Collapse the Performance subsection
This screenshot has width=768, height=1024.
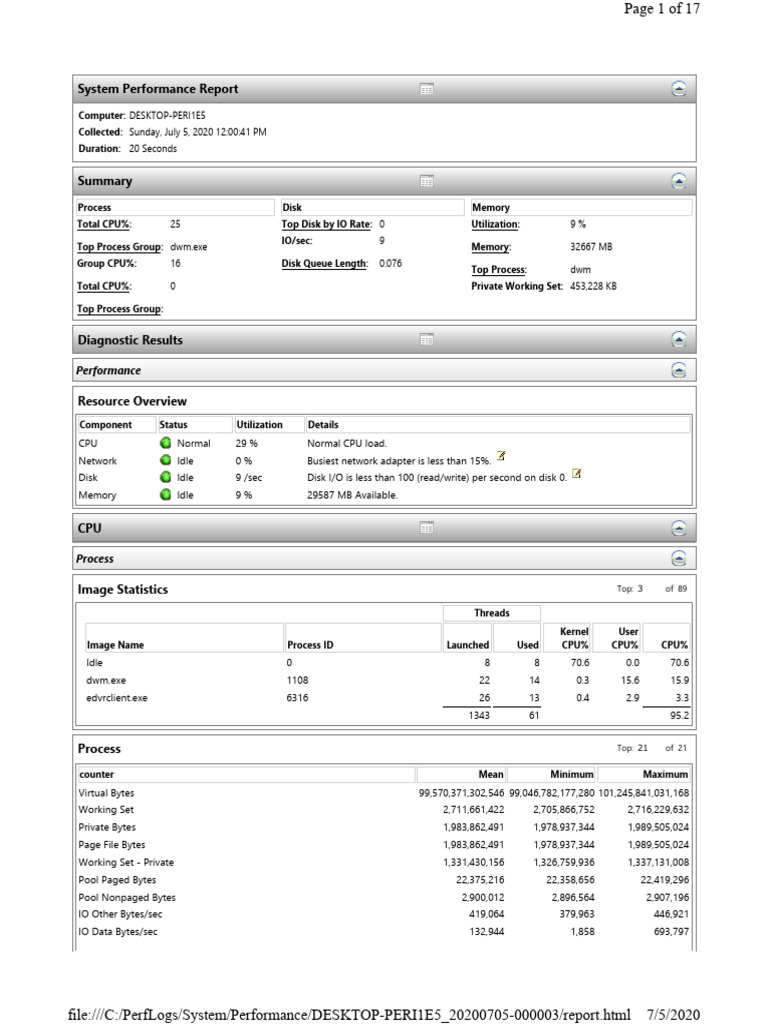(x=679, y=370)
